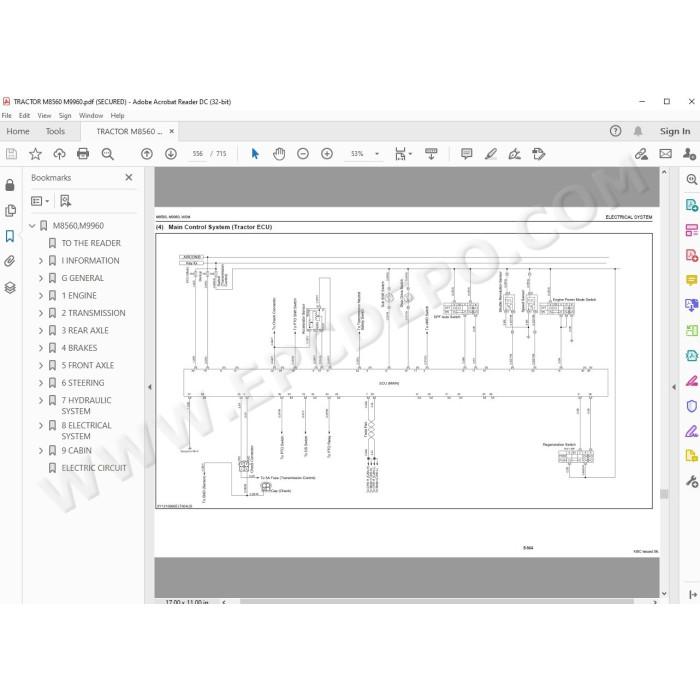Open the zoom percentage dropdown

point(377,154)
